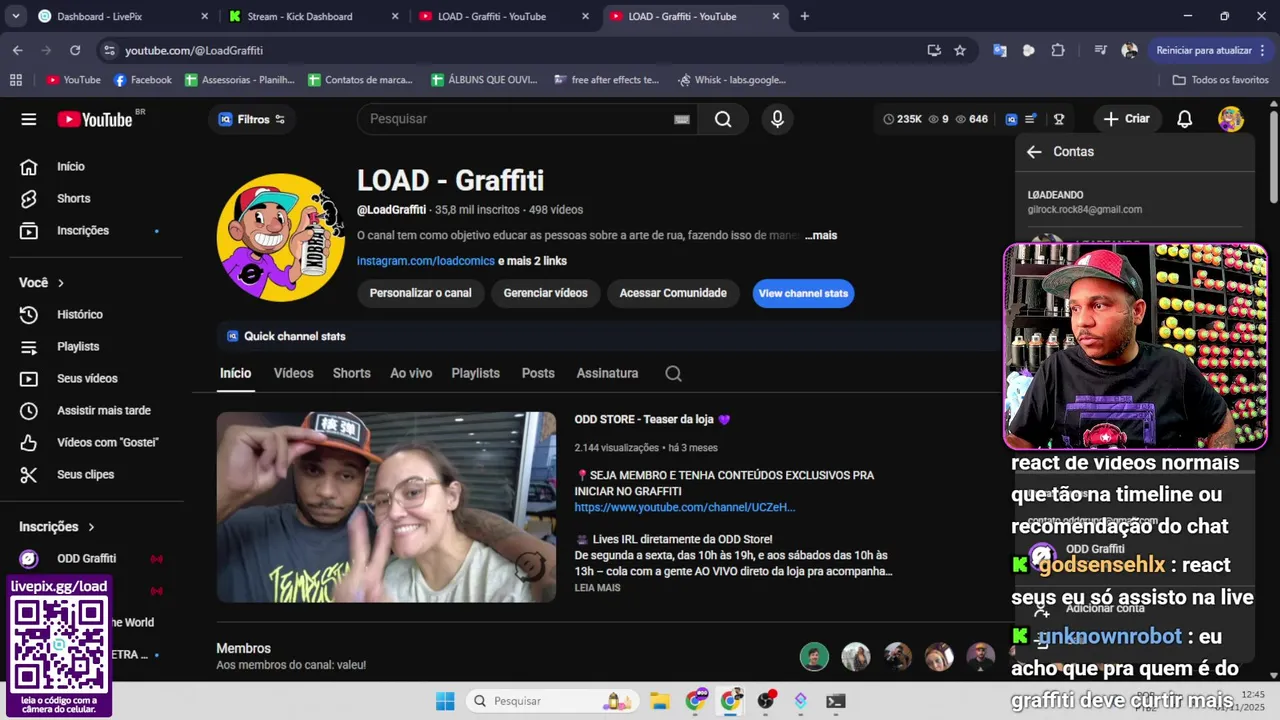This screenshot has width=1280, height=720.
Task: Open the notifications bell
Action: [x=1185, y=119]
